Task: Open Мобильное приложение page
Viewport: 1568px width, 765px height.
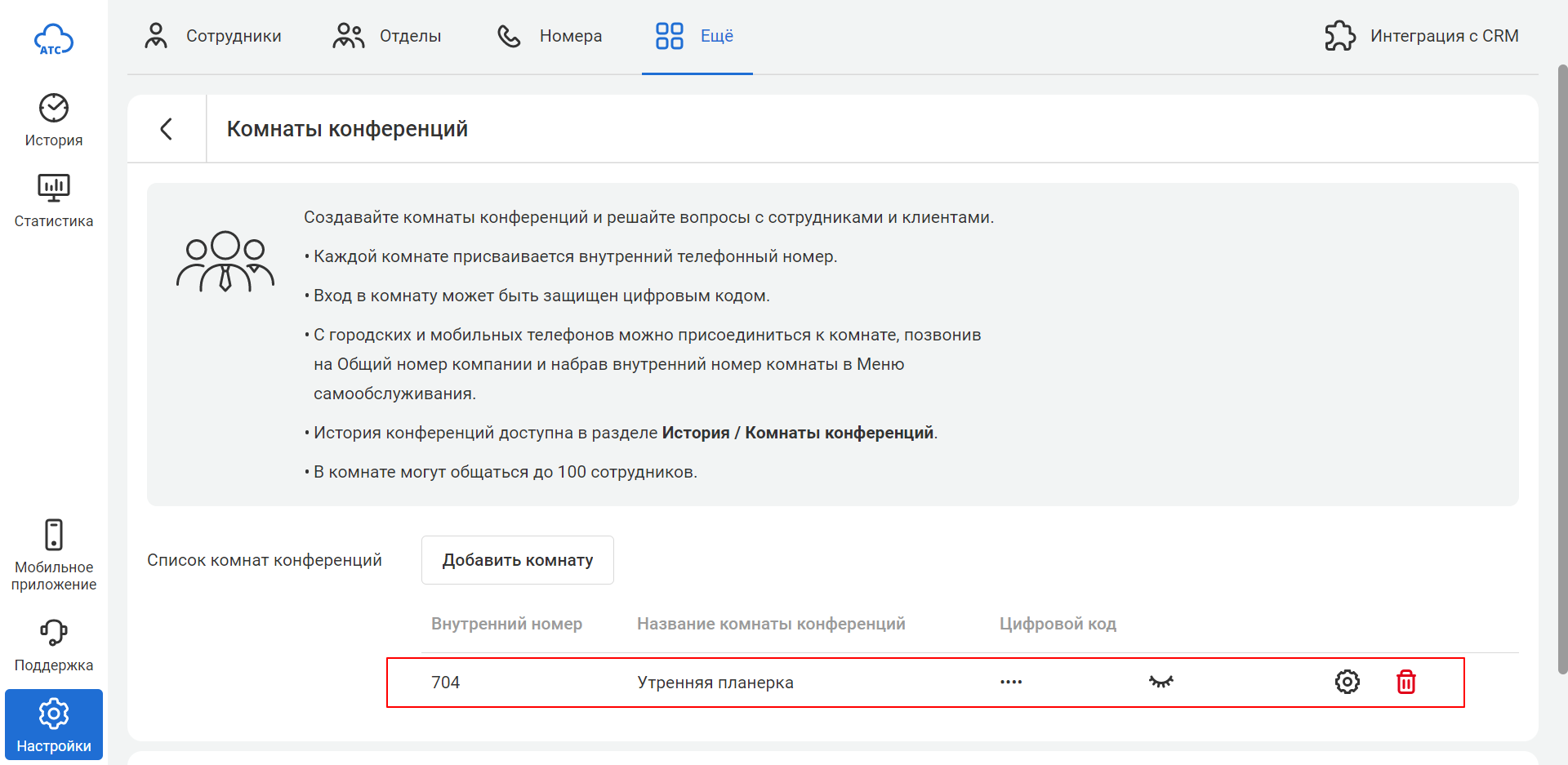Action: [54, 554]
